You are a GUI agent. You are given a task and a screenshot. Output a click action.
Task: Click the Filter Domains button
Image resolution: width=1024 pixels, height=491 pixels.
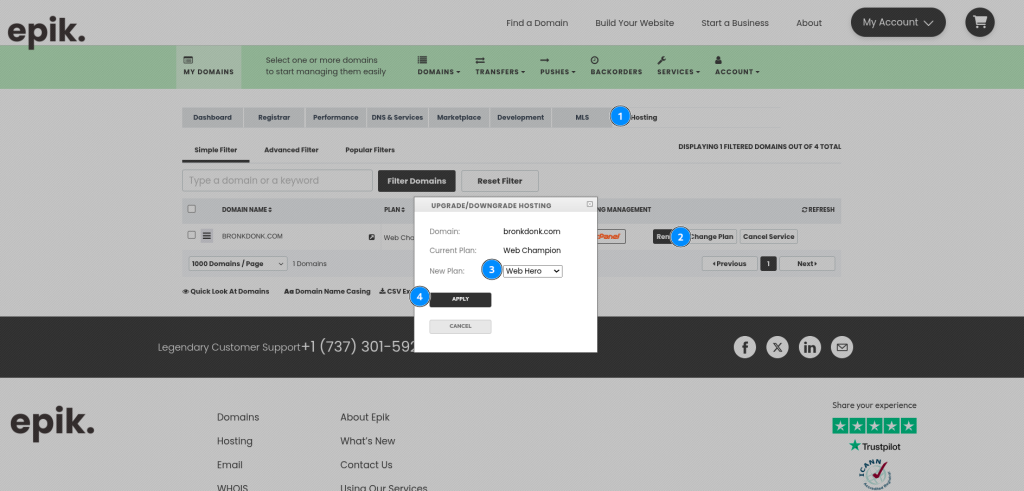(417, 181)
